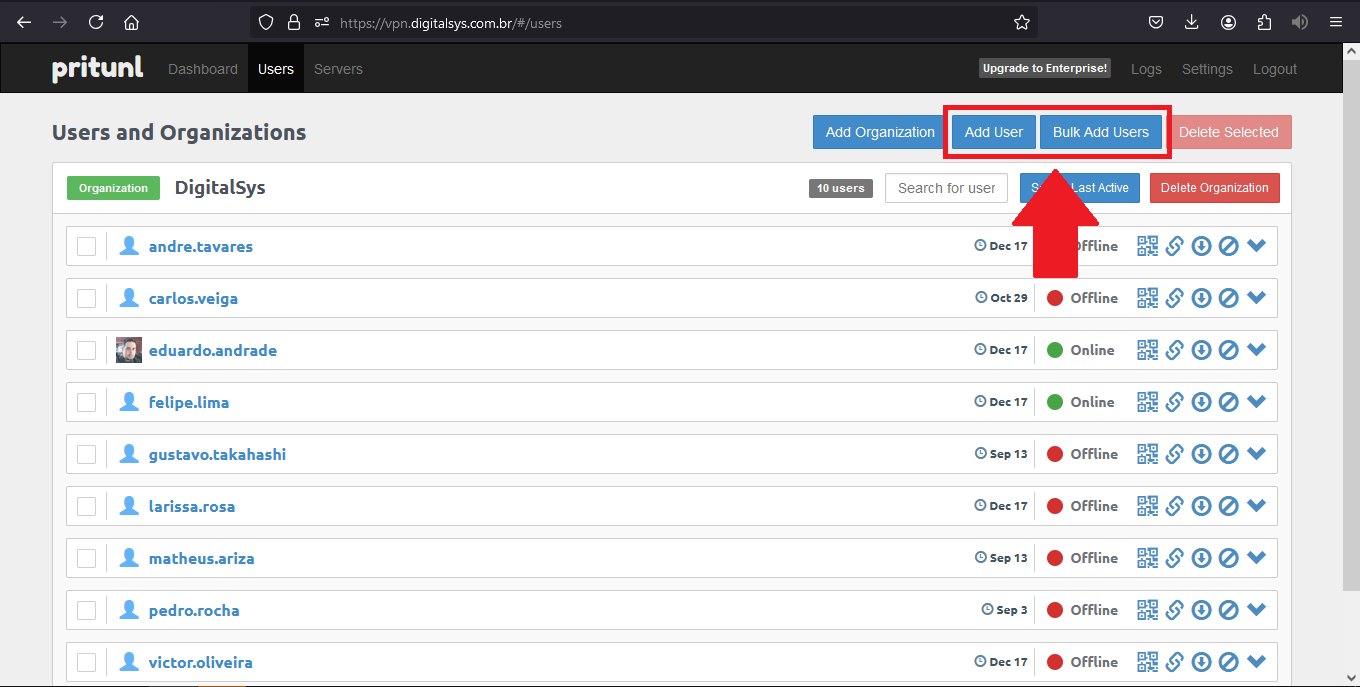Tick the checkbox next to felipe.lima
Screen dimensions: 1360x687
point(87,402)
